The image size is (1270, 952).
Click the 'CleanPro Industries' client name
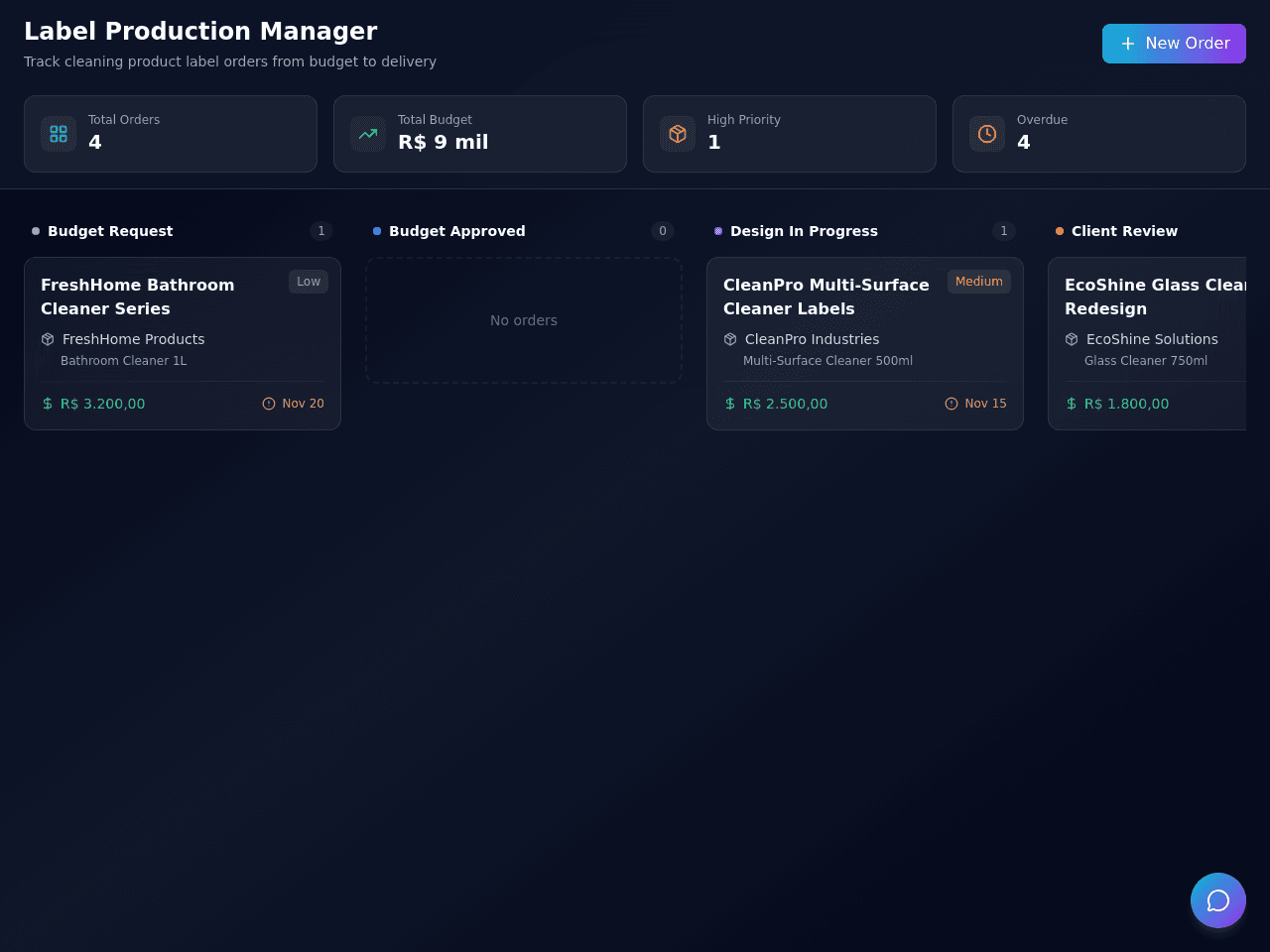coord(813,339)
